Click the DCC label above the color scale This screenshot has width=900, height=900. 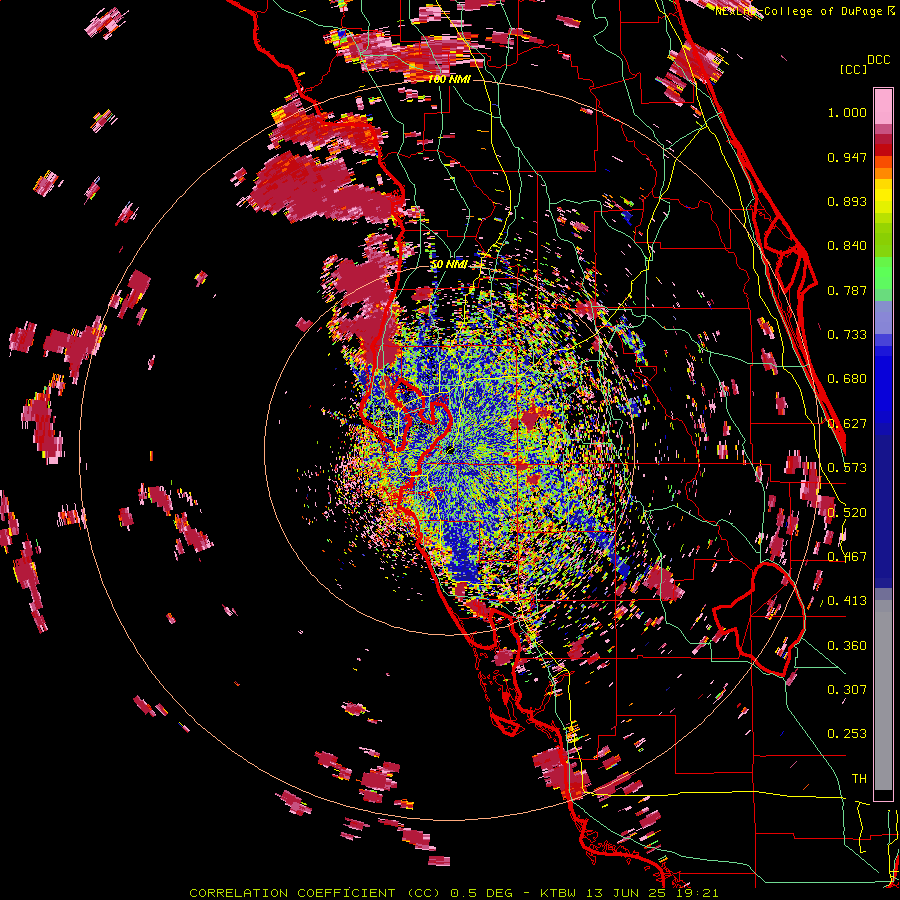point(879,60)
